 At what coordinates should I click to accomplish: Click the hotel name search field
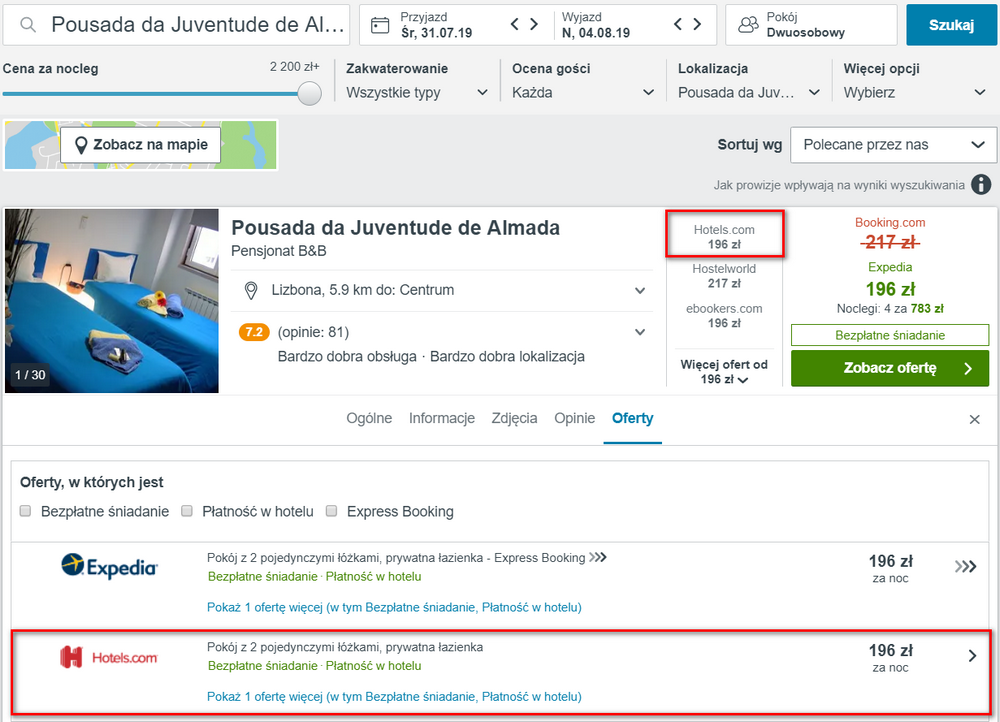[177, 25]
